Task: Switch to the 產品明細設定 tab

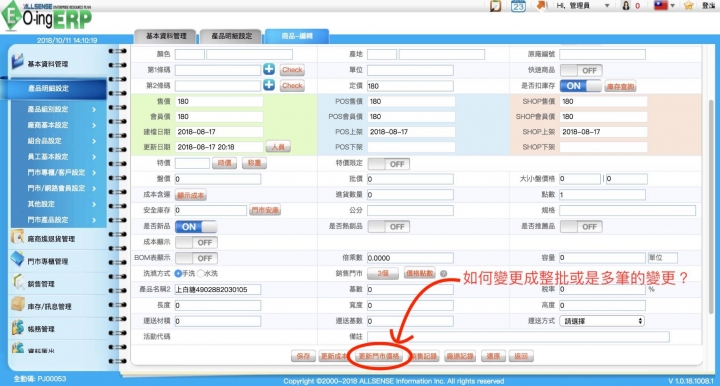Action: (x=231, y=36)
